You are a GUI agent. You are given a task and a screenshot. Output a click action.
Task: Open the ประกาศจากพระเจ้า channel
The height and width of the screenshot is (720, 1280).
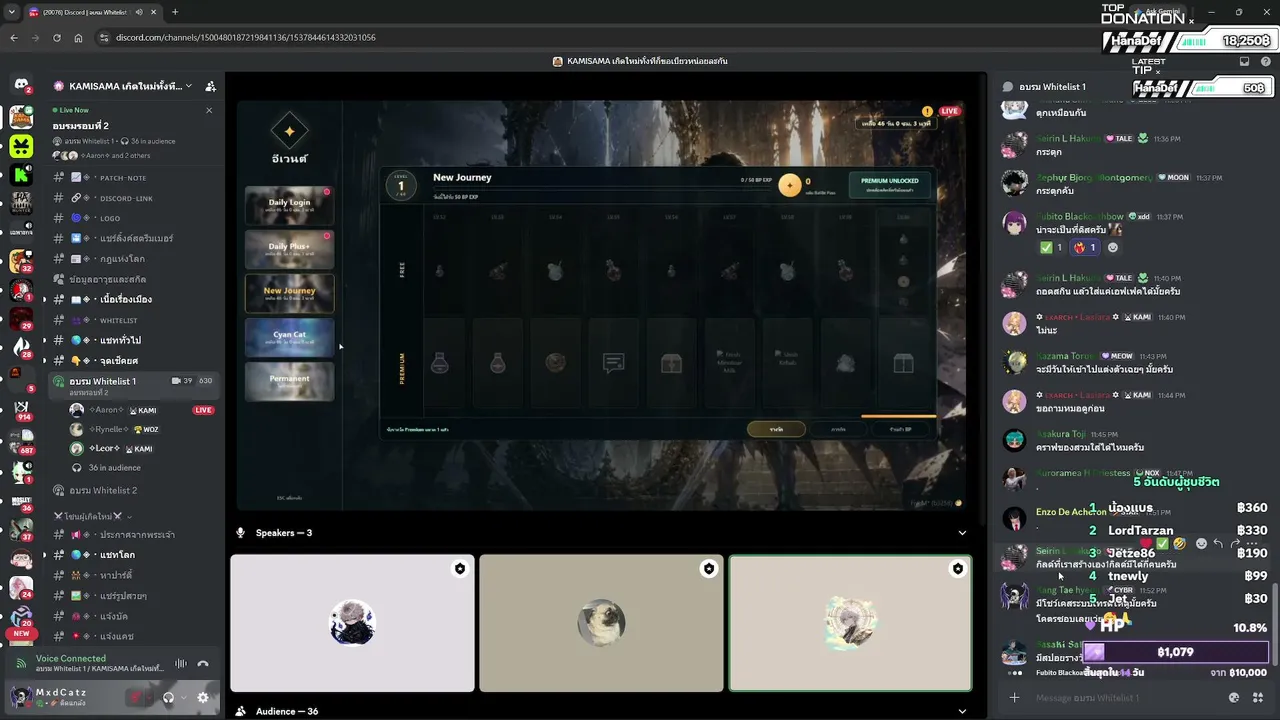[135, 535]
